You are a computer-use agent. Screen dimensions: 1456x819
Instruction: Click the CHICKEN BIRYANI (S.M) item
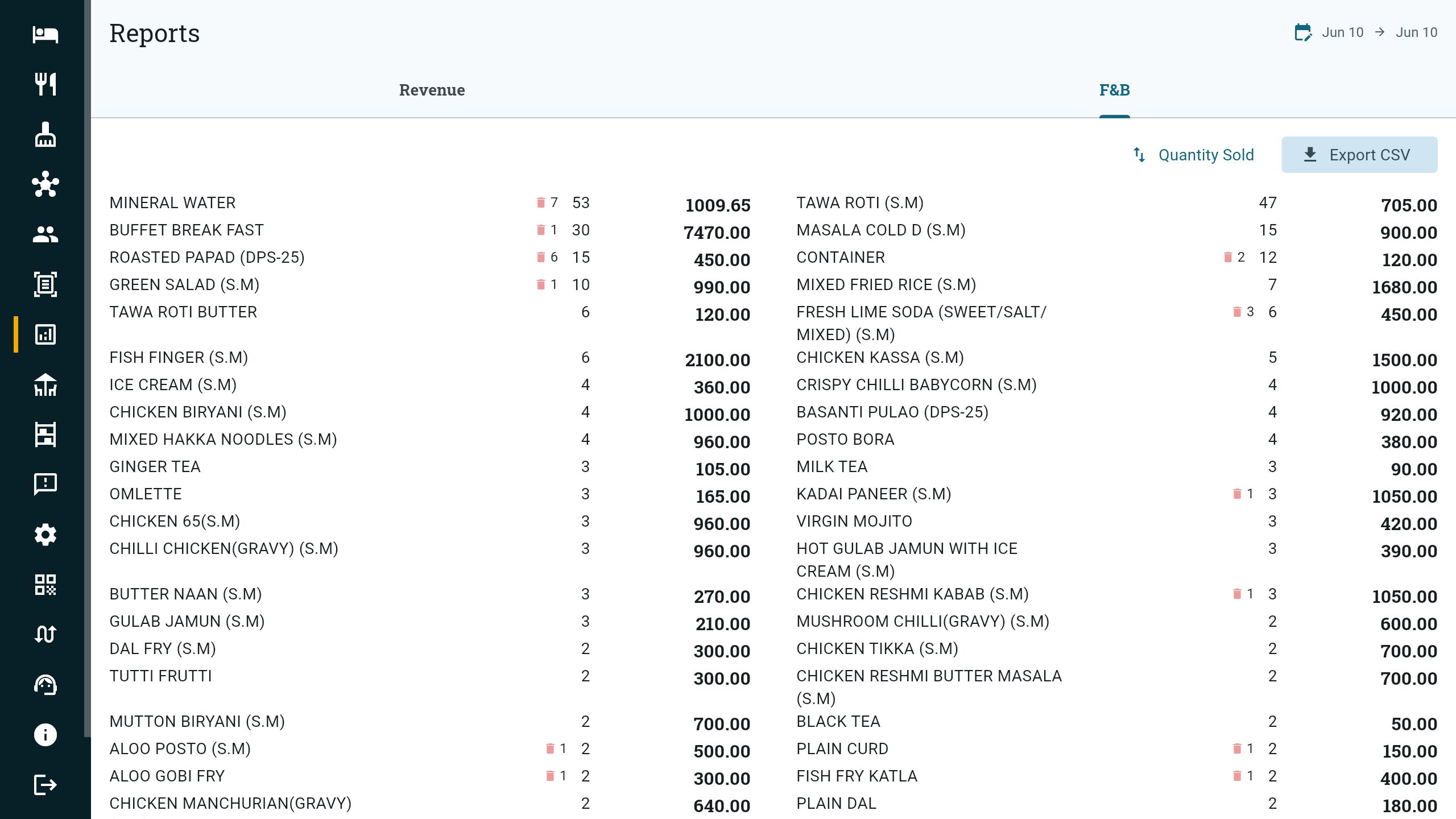point(198,412)
